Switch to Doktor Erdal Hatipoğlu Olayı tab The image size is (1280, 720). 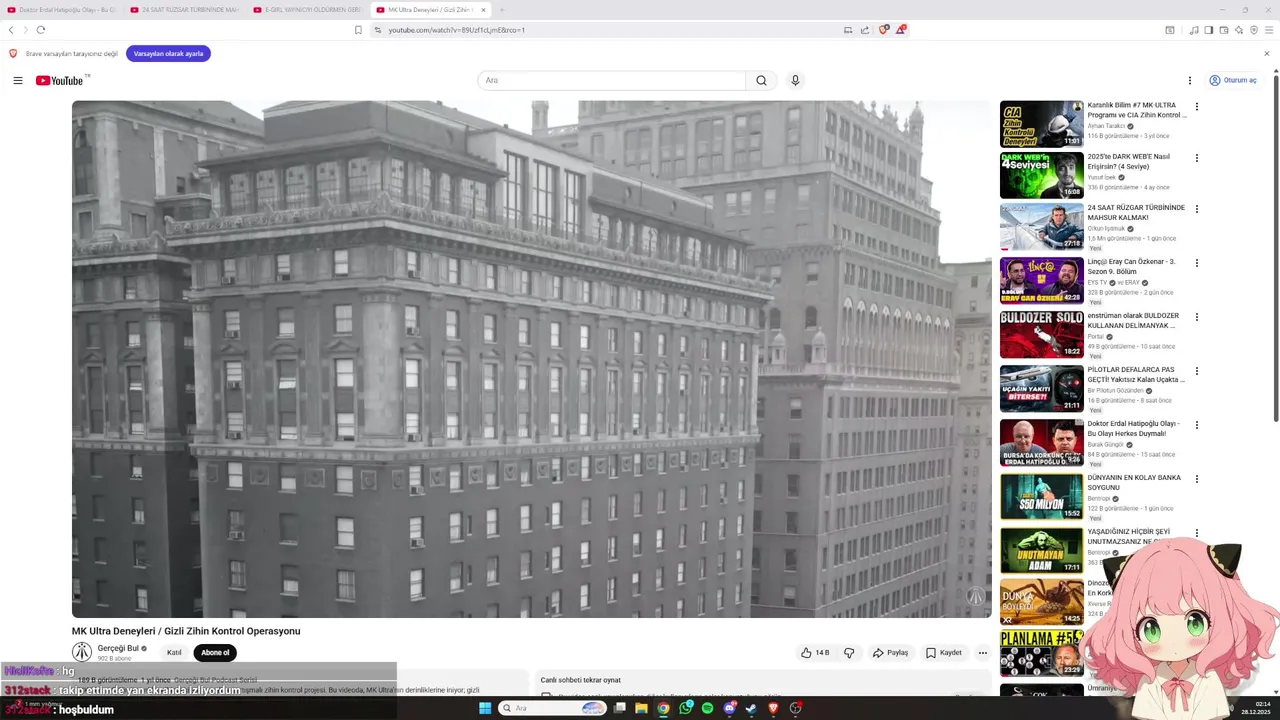62,10
